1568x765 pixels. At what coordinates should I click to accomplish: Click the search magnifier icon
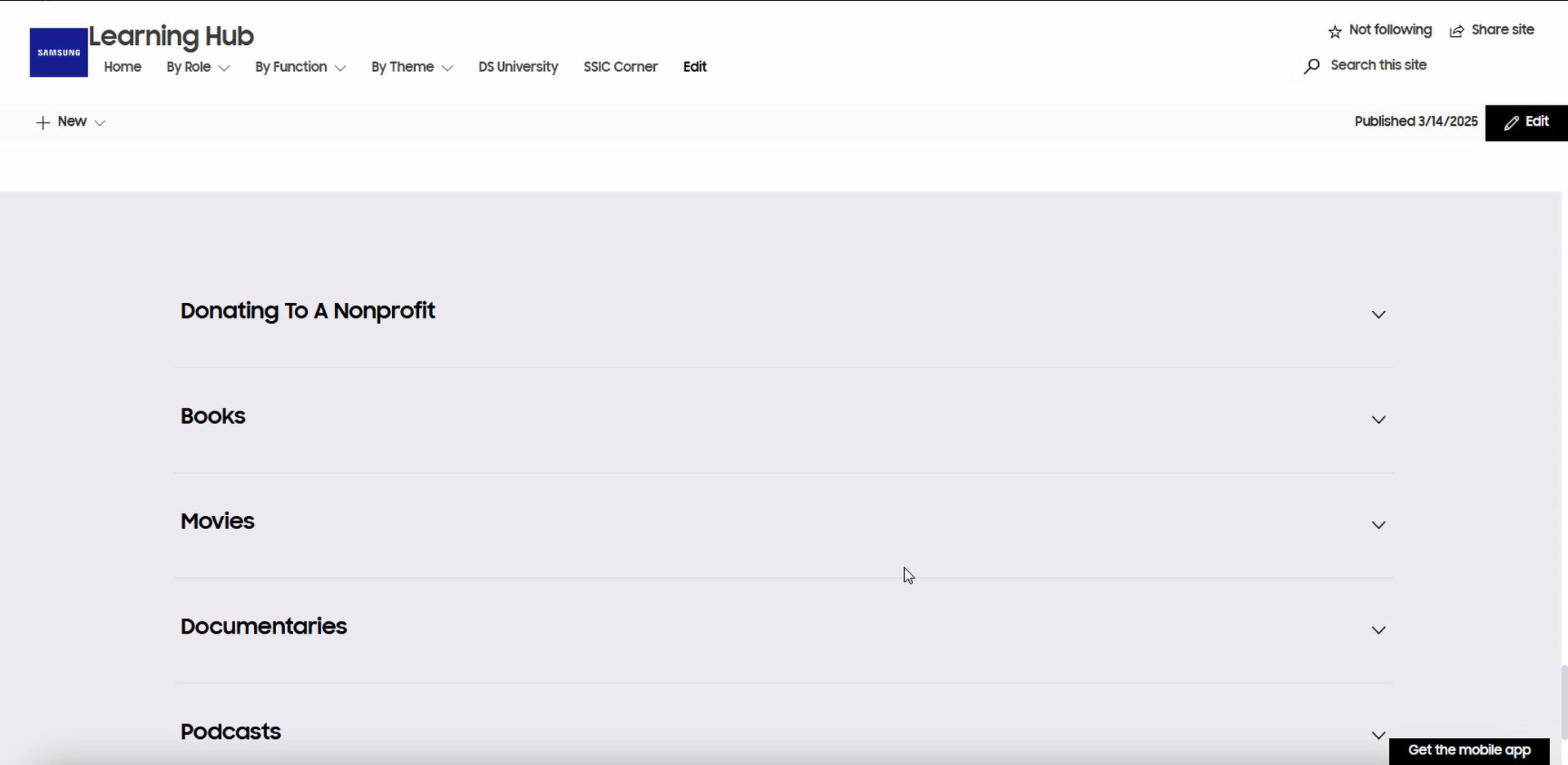1312,66
